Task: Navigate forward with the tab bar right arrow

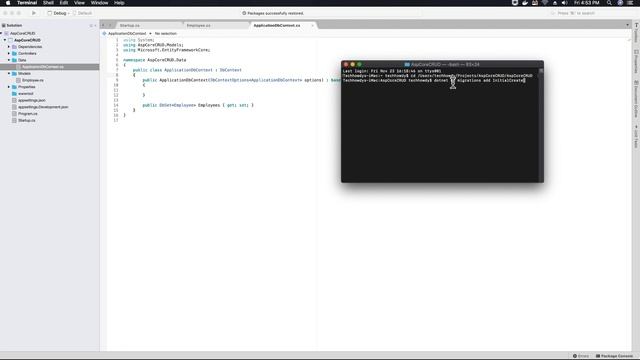Action: click(110, 25)
